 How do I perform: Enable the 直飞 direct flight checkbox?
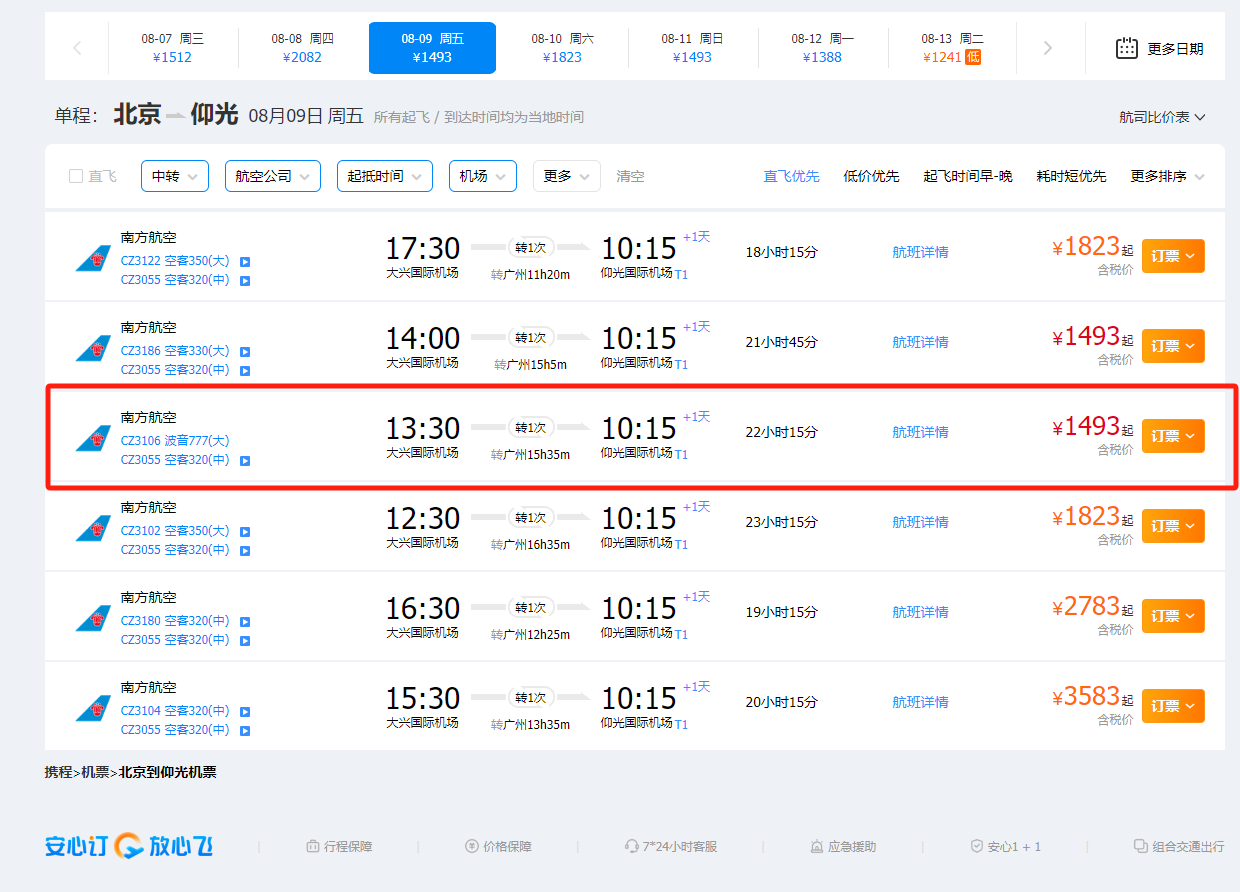click(76, 176)
